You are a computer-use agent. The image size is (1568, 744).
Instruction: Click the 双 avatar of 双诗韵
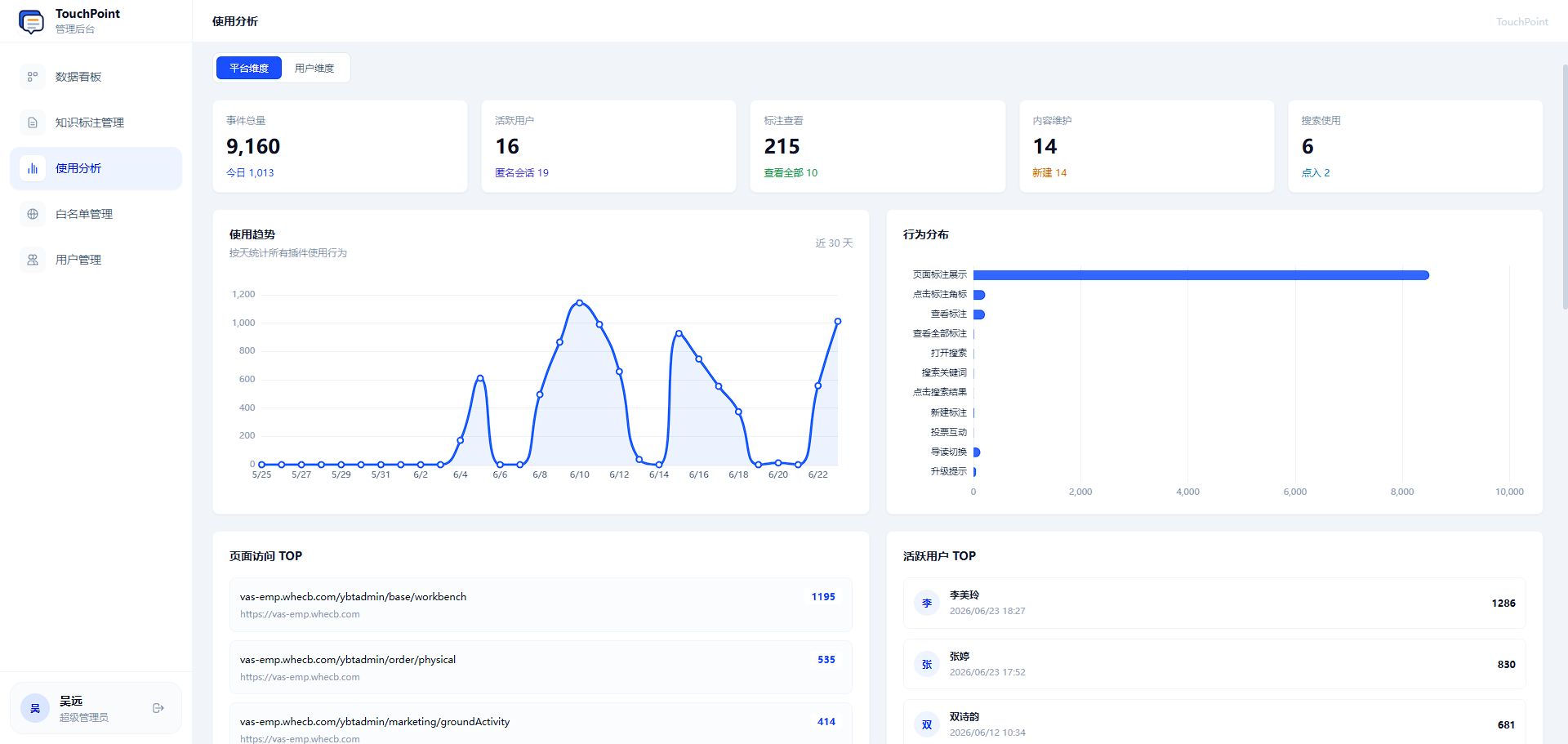(x=927, y=725)
